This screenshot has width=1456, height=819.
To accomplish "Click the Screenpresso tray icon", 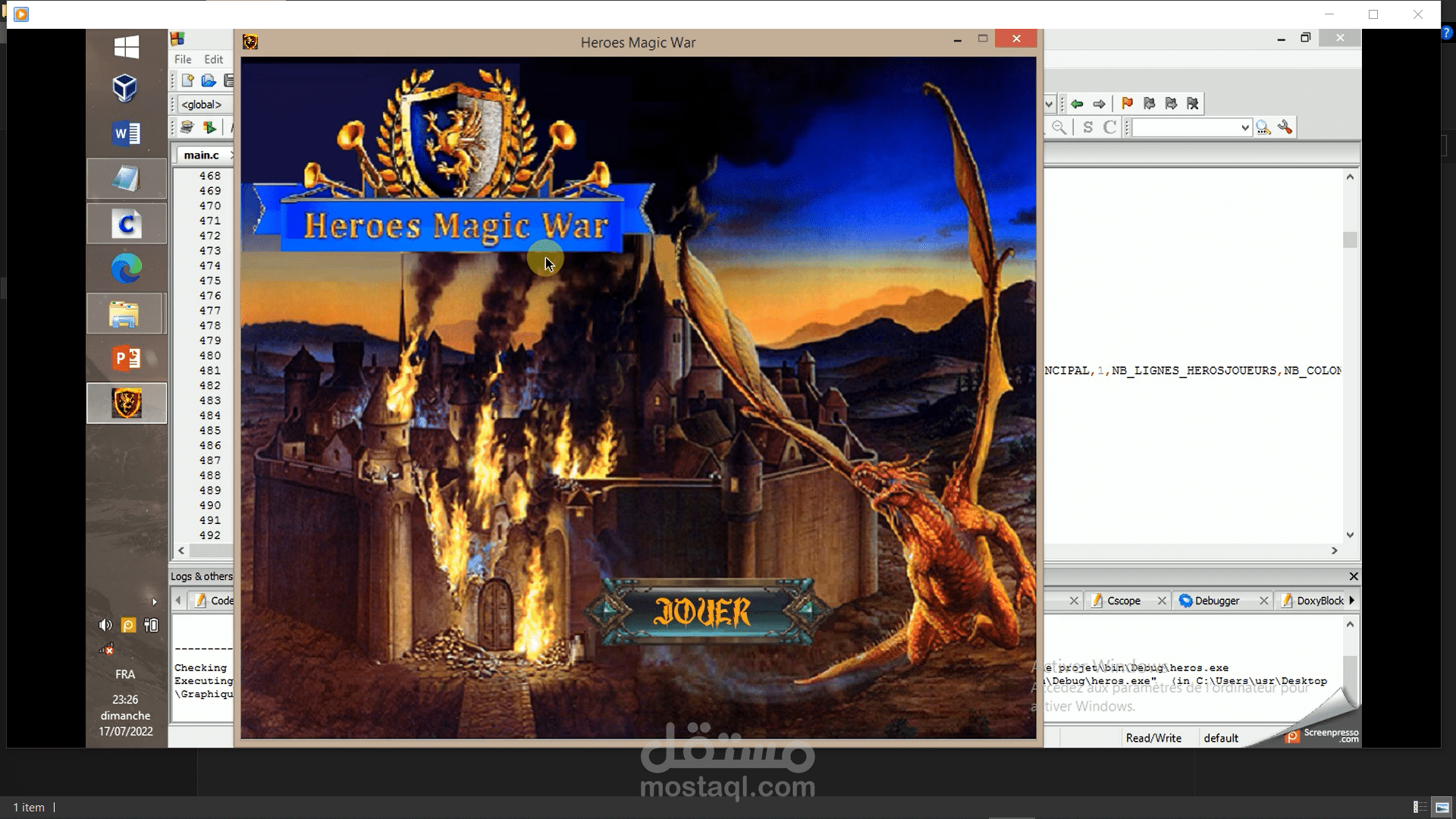I will [x=128, y=625].
